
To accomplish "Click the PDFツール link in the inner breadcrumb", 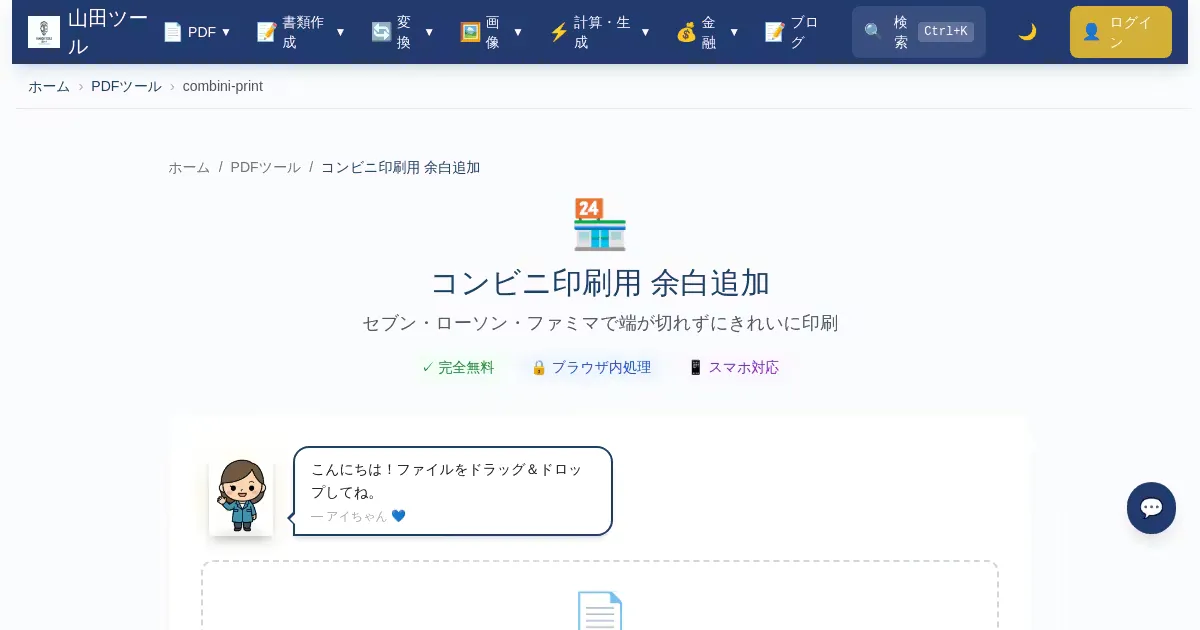I will [265, 167].
